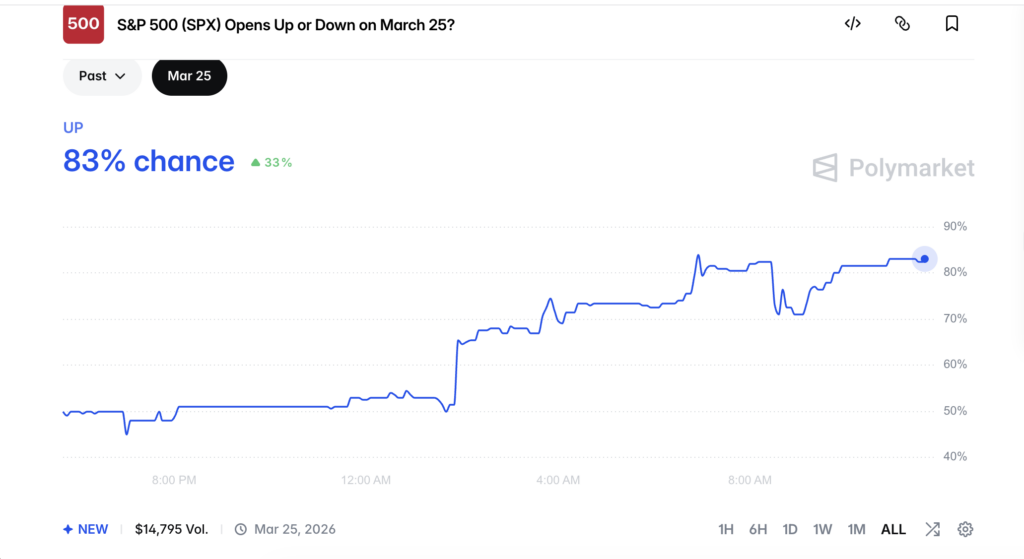Click the UP outcome label

click(x=73, y=128)
